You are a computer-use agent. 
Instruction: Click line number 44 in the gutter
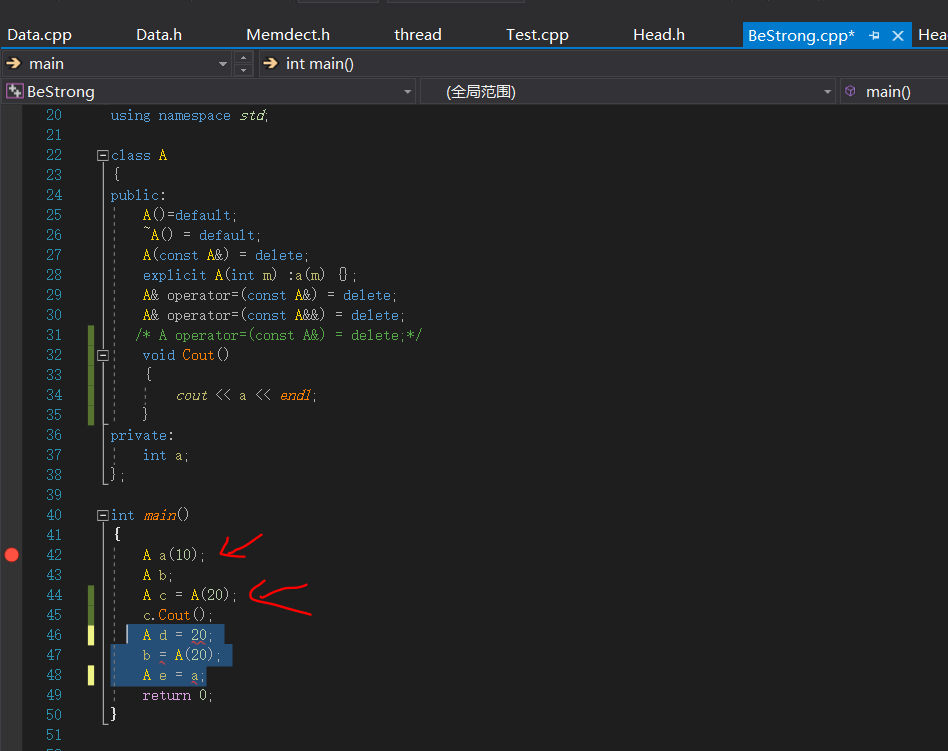pos(54,594)
